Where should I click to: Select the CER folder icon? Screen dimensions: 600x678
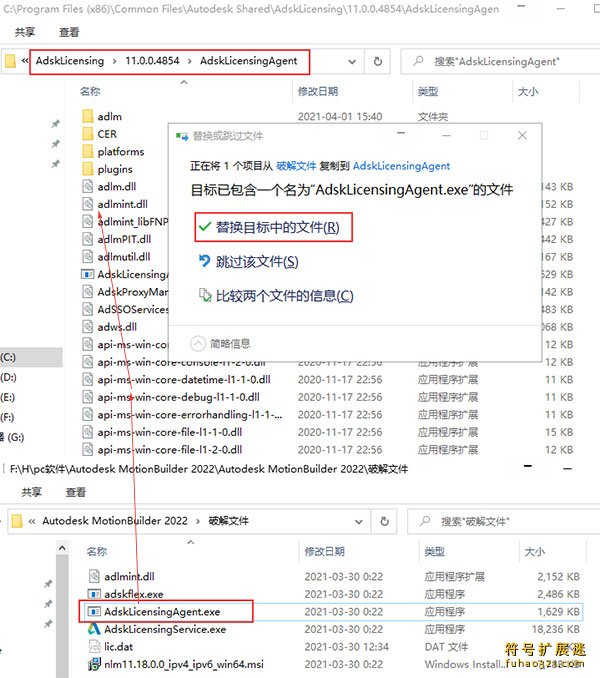[88, 134]
